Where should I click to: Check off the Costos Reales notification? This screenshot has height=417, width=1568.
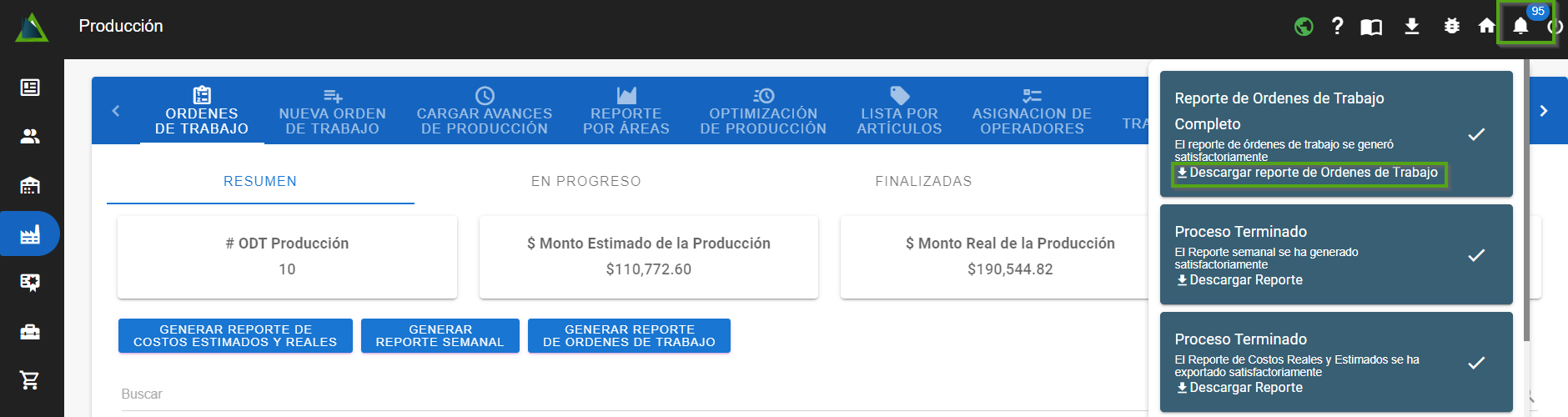[x=1476, y=363]
